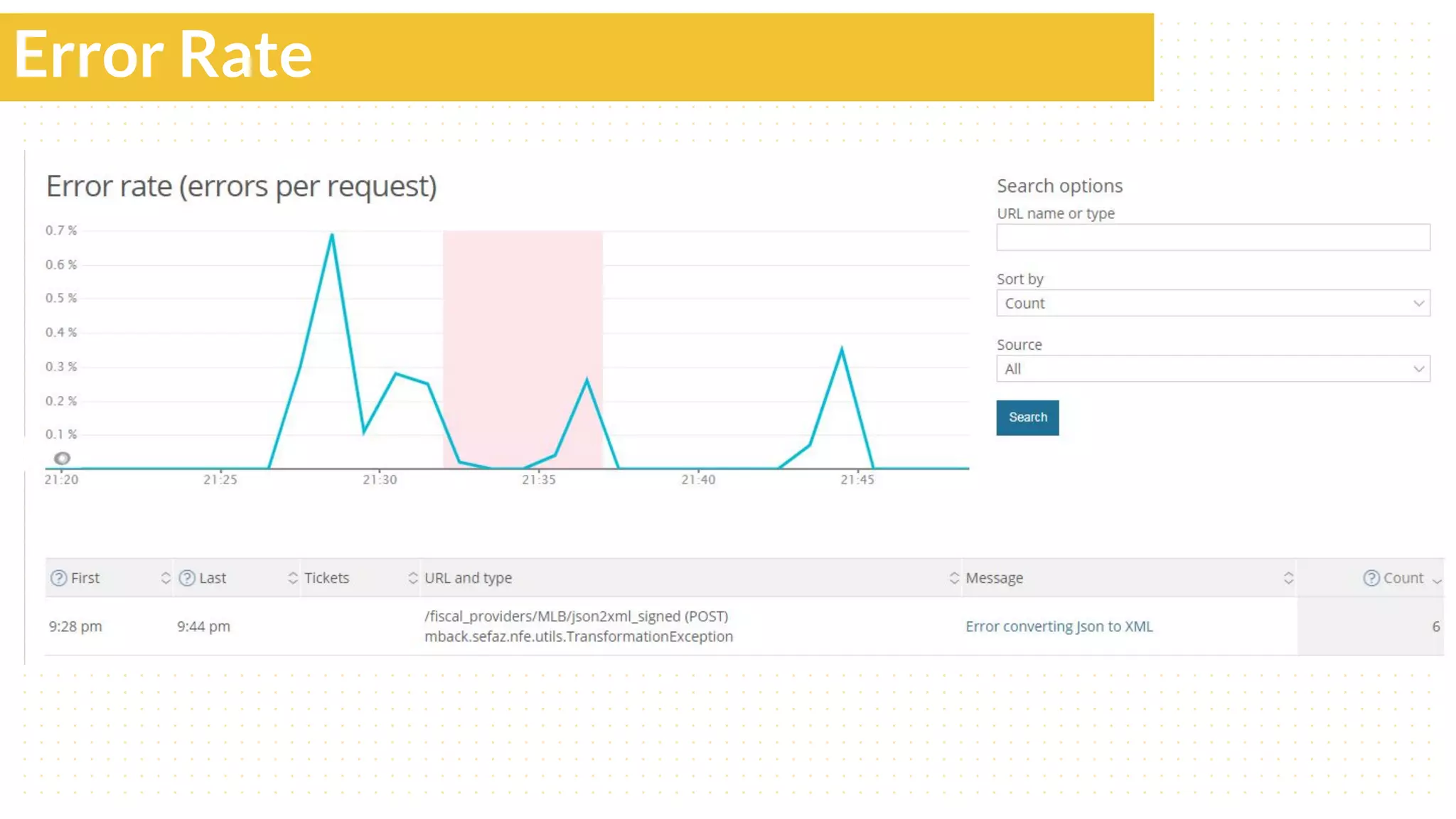The height and width of the screenshot is (819, 1456).
Task: Click the Tickets column header
Action: click(360, 578)
